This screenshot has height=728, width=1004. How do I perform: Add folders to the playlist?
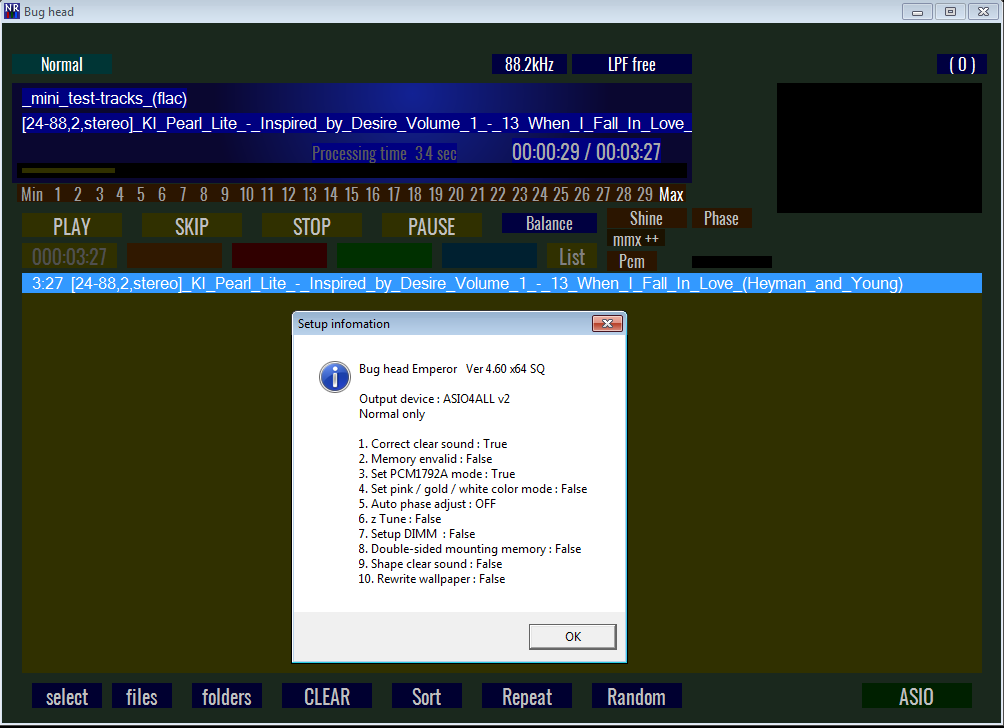pyautogui.click(x=227, y=696)
